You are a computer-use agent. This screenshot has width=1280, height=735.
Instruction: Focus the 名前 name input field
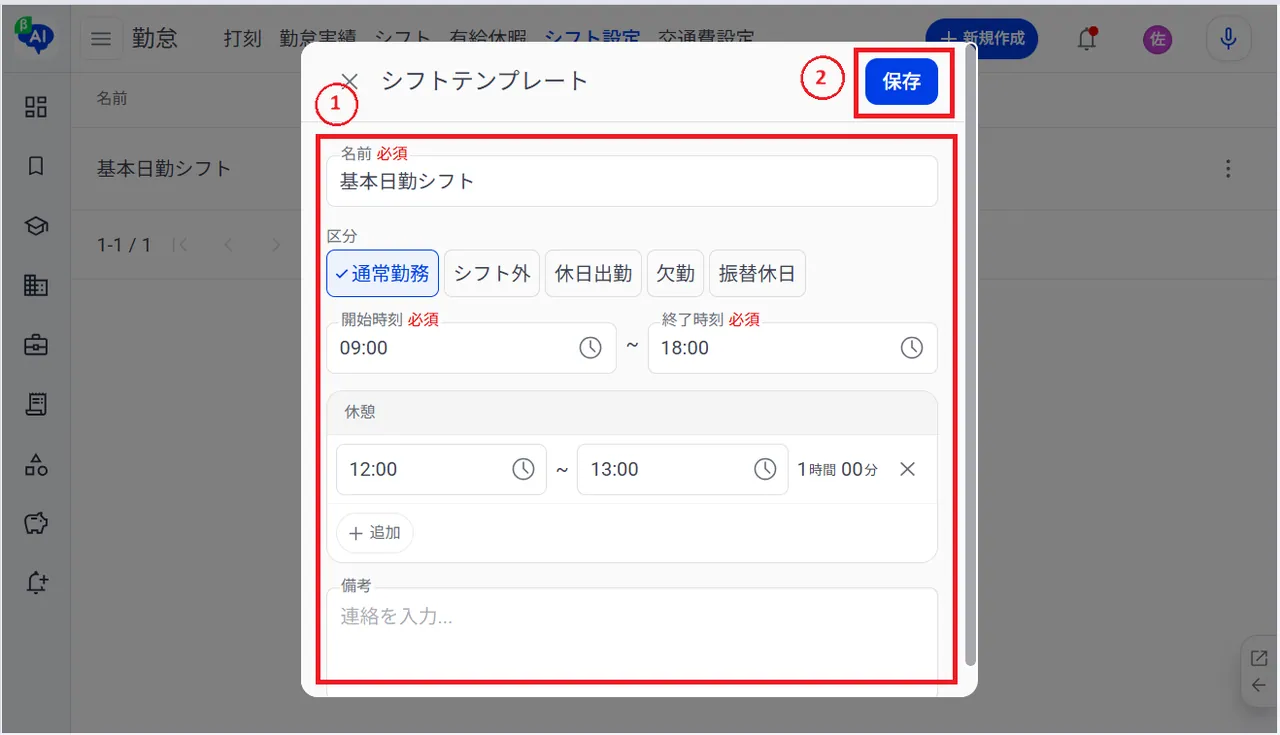[x=632, y=181]
